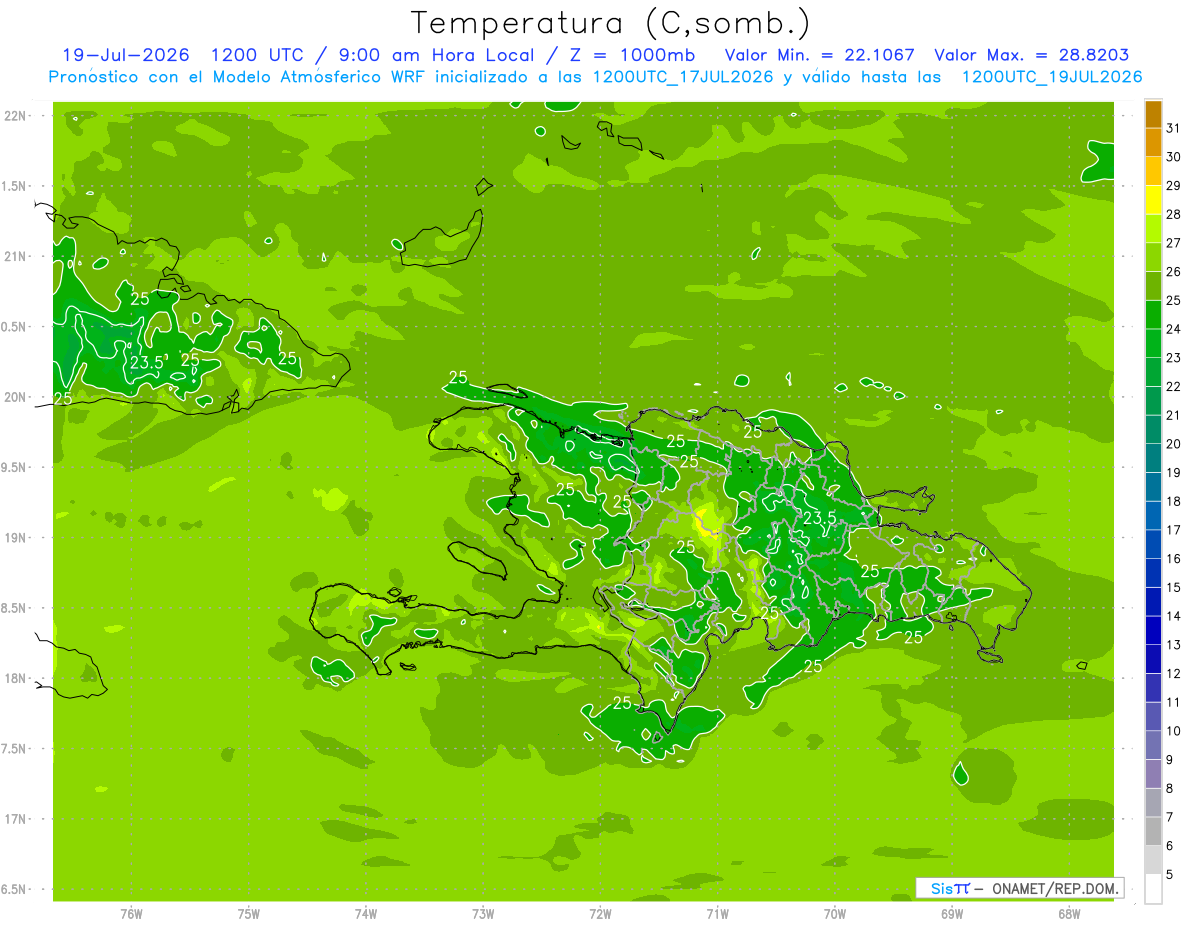Click the "23.5" contour label over eastern Cuba

(146, 362)
